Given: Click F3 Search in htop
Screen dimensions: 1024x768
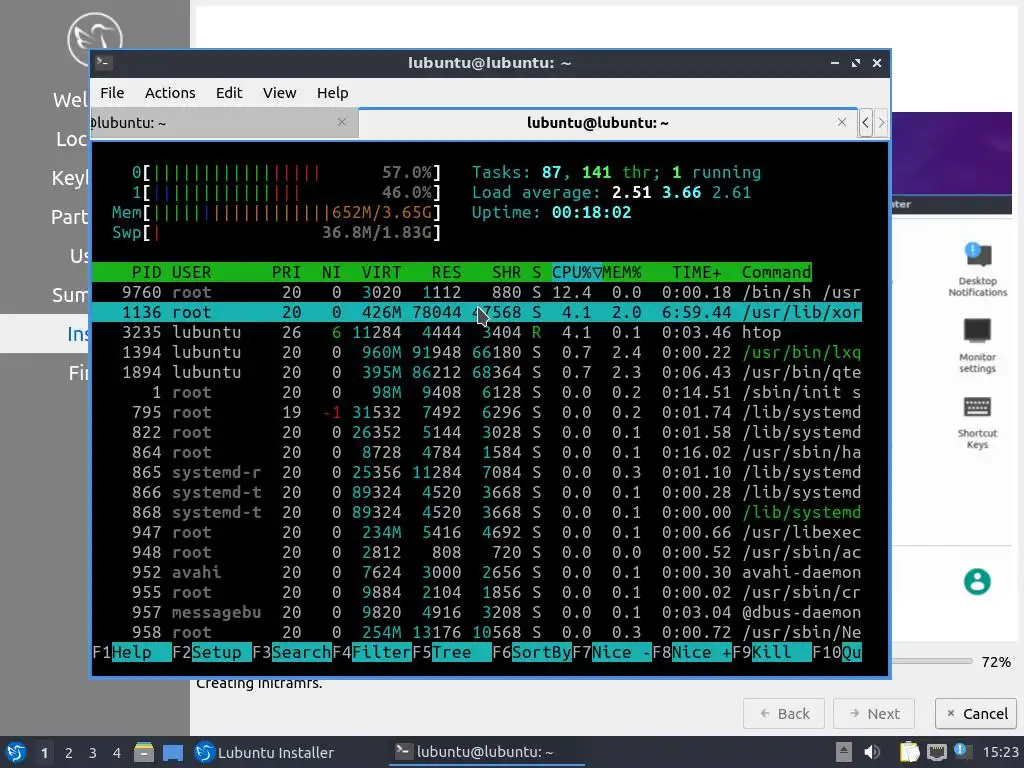Looking at the screenshot, I should 291,652.
